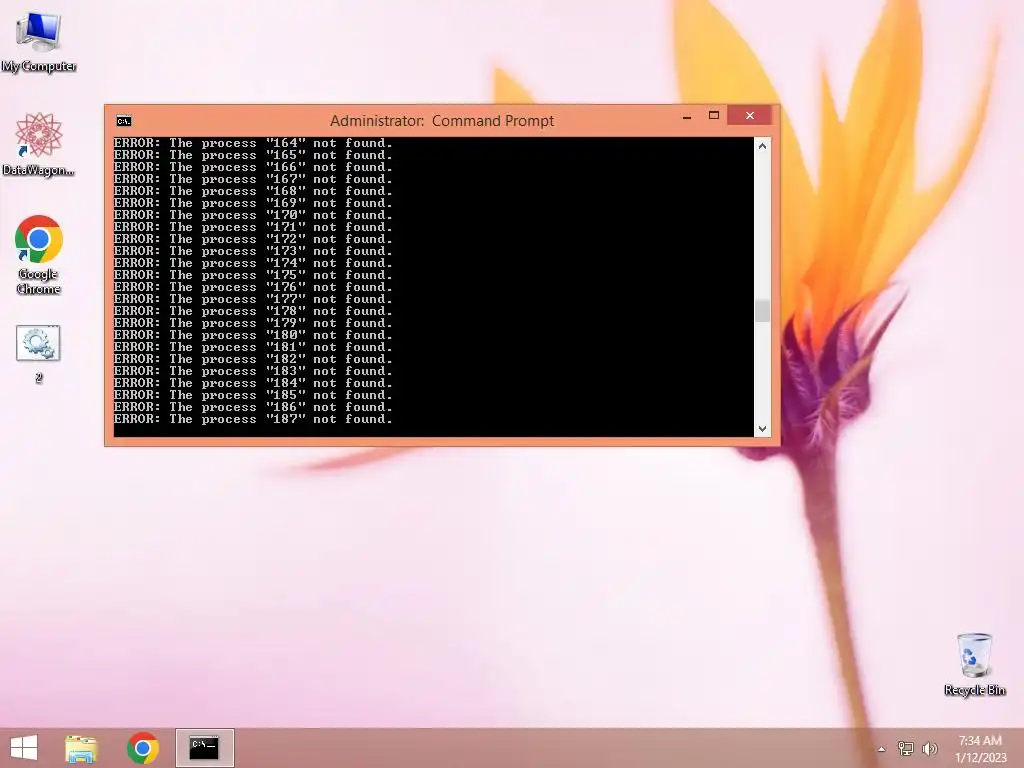The width and height of the screenshot is (1024, 768).
Task: Select the gear file icon named 2
Action: click(39, 354)
